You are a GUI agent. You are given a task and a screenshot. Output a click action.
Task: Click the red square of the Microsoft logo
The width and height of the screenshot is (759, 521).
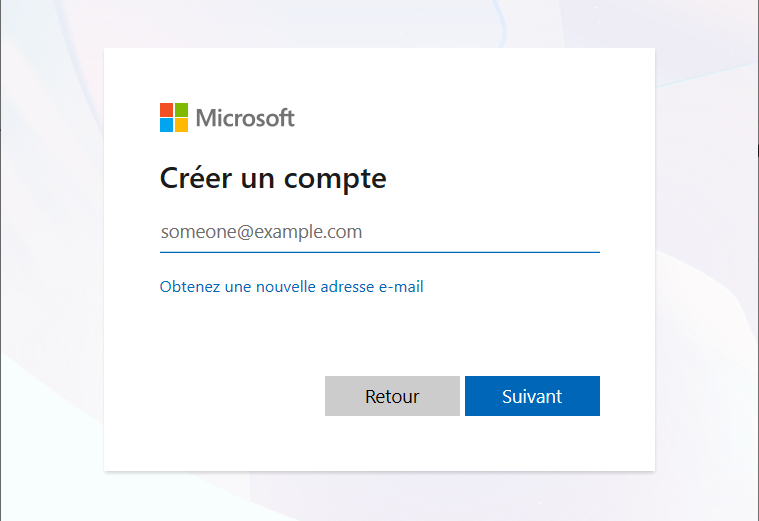tap(167, 110)
